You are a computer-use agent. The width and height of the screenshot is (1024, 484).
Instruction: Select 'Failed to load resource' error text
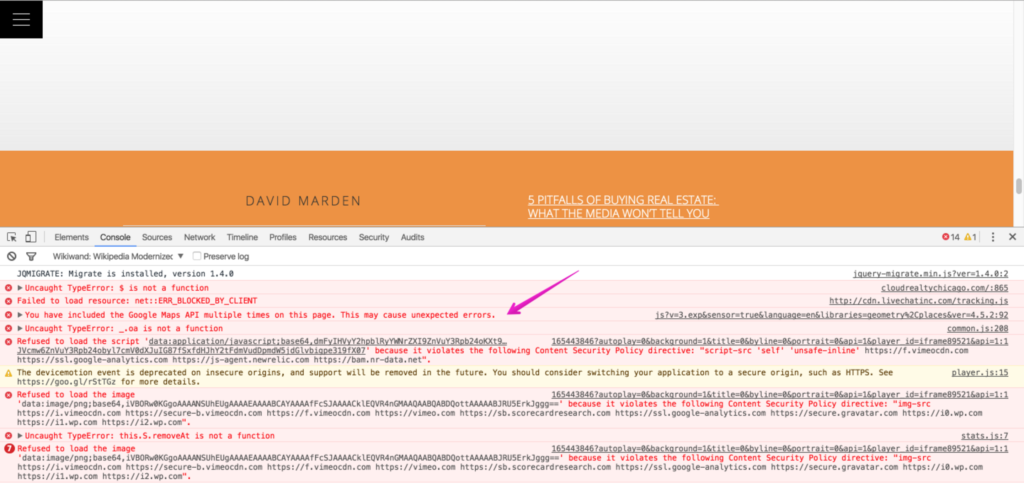136,301
